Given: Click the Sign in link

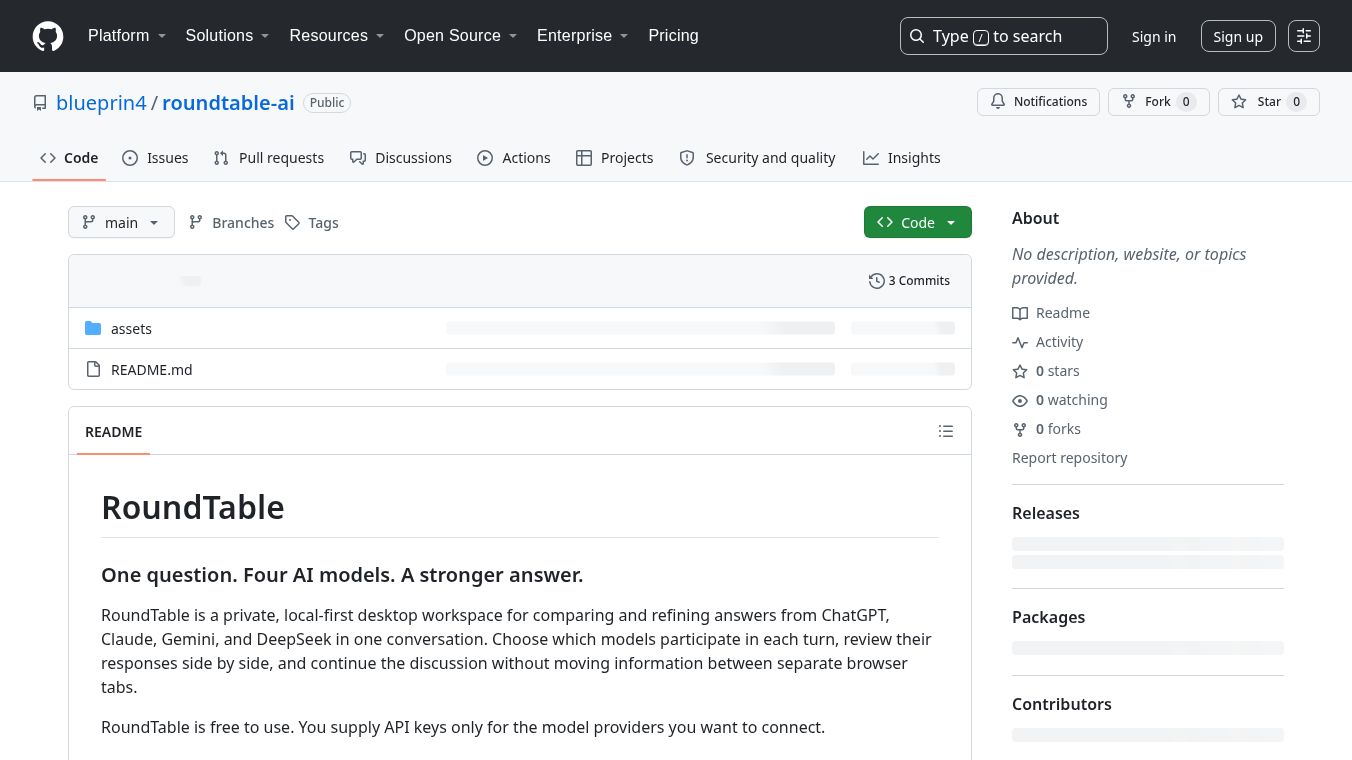Looking at the screenshot, I should pyautogui.click(x=1154, y=36).
